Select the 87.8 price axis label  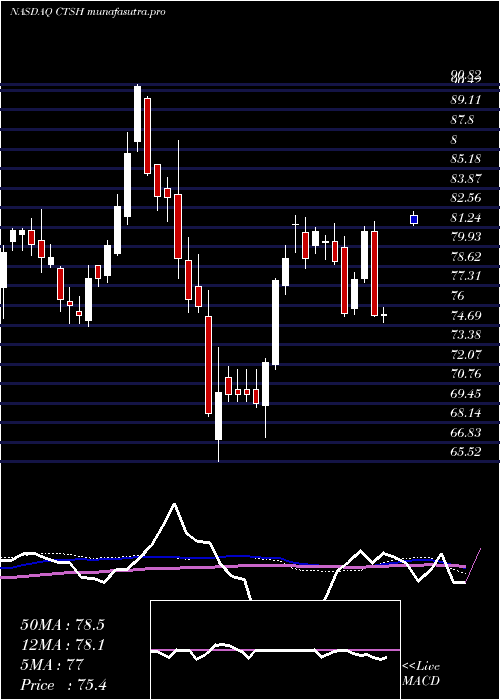(x=462, y=120)
